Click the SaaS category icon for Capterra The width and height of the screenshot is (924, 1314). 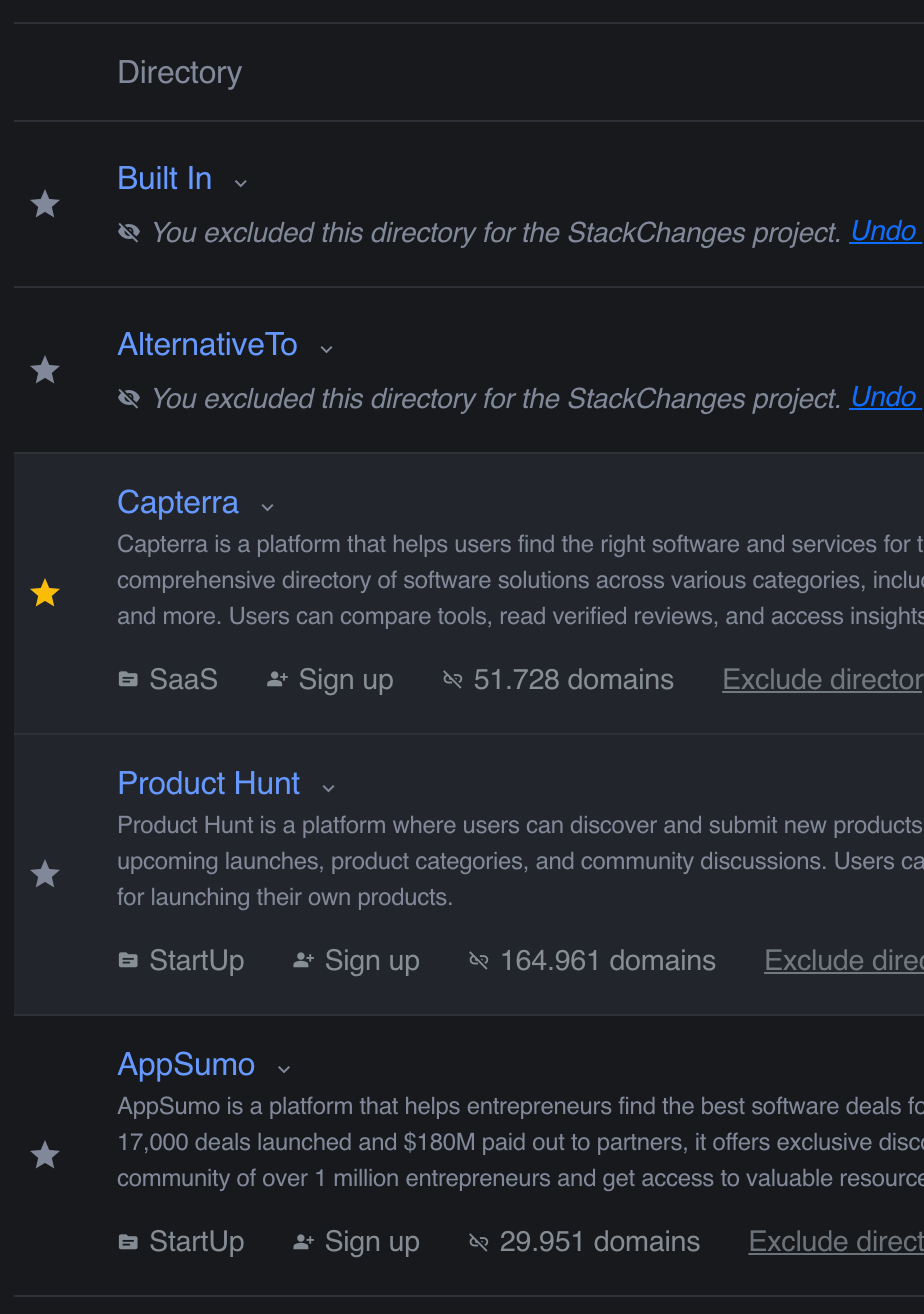128,680
